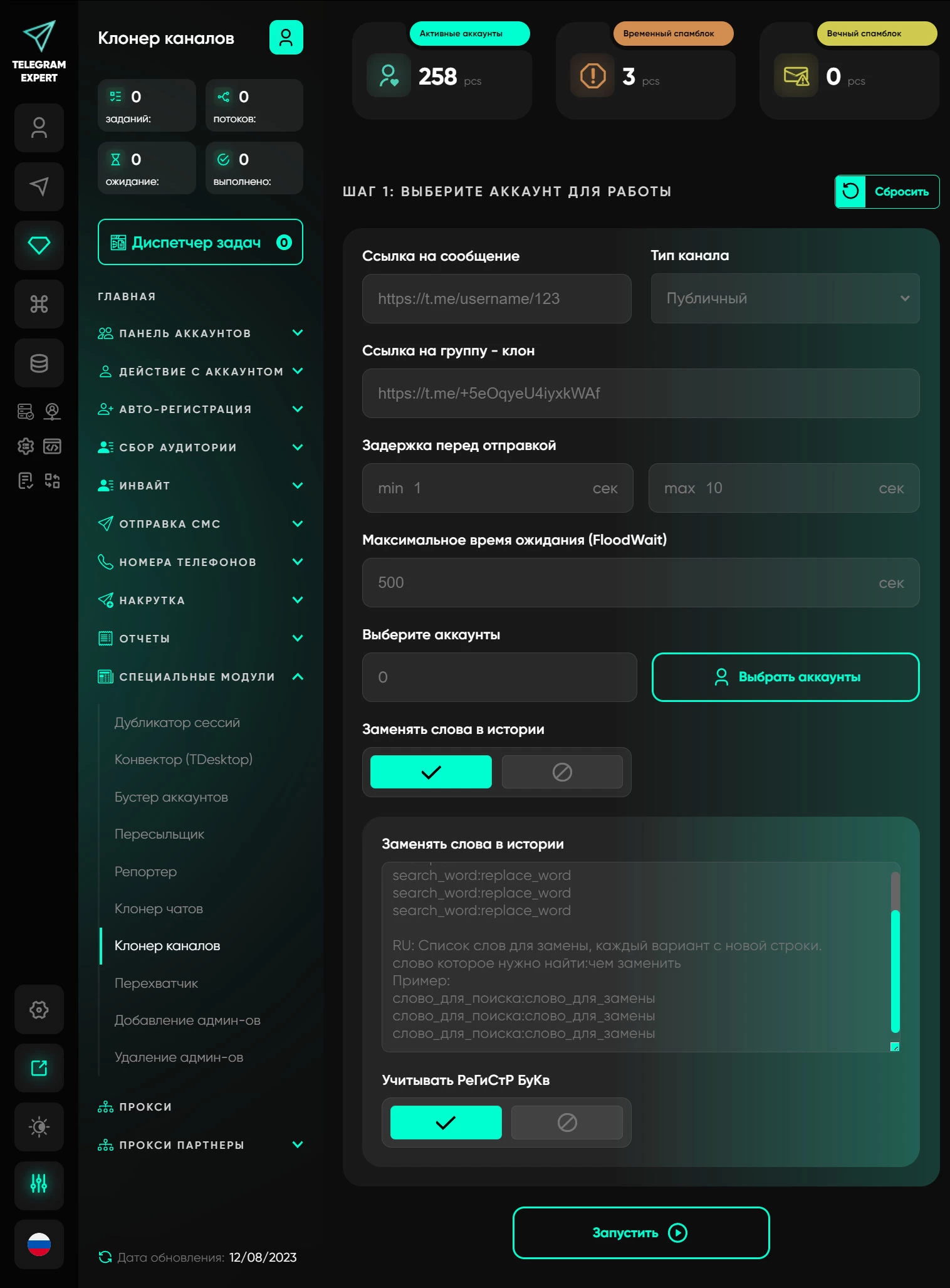Click the max delay input field

point(784,488)
